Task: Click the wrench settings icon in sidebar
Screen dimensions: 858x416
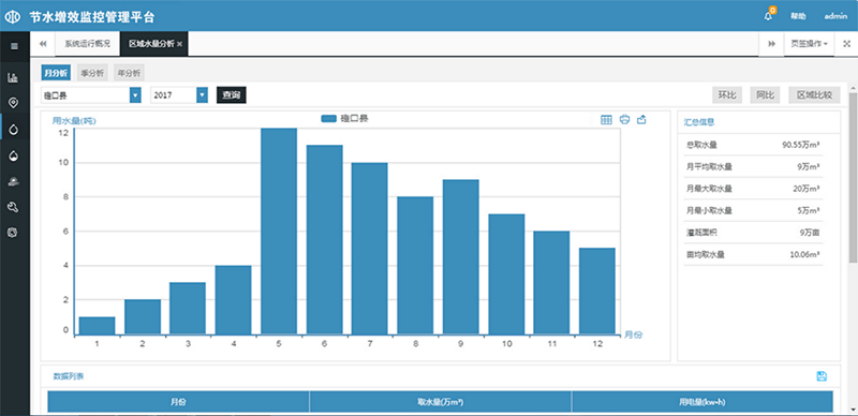Action: point(13,207)
